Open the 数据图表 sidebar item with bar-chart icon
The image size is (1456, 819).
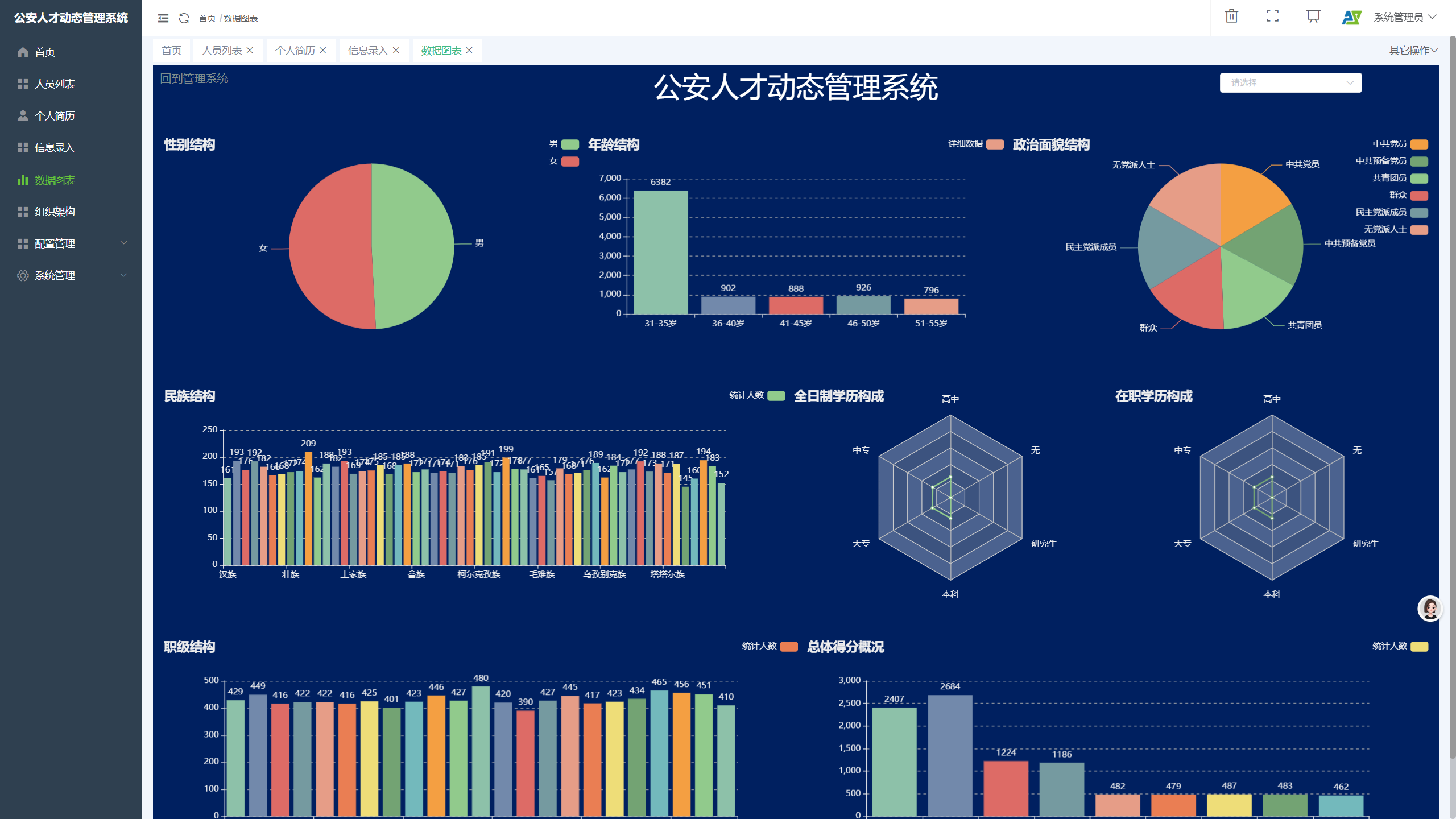pos(23,180)
